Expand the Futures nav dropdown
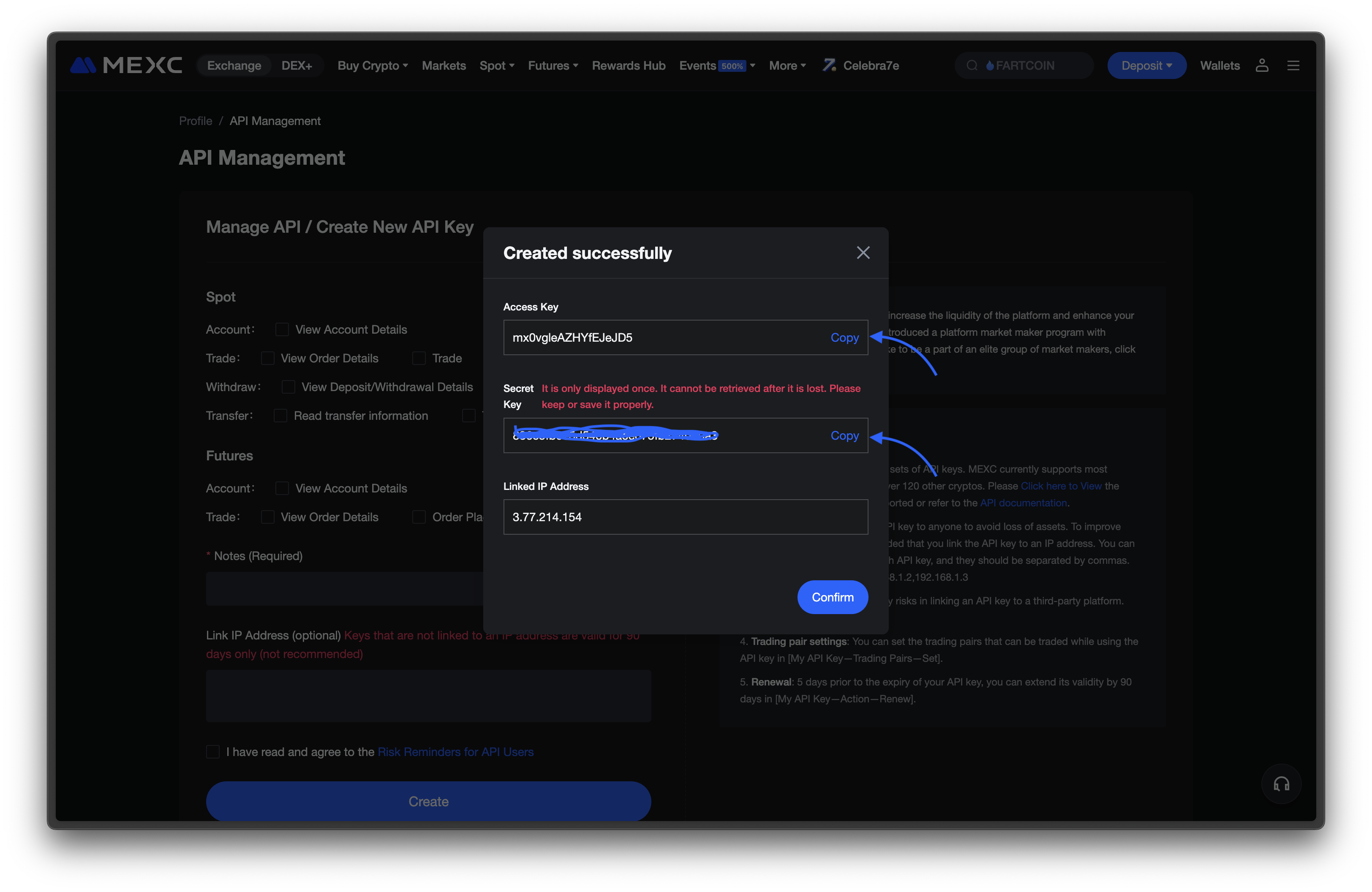 click(x=552, y=66)
